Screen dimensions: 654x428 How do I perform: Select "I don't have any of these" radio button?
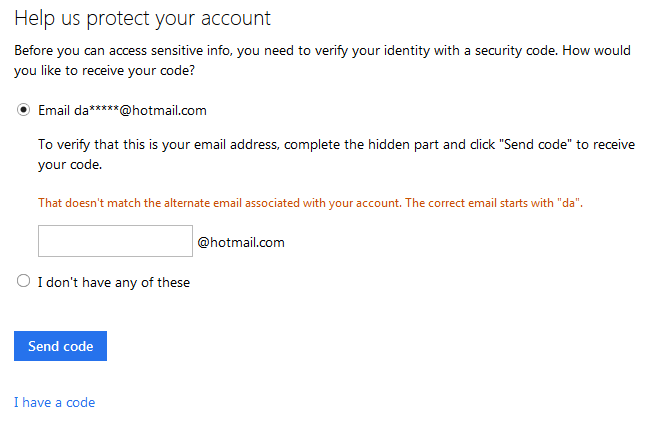(23, 282)
